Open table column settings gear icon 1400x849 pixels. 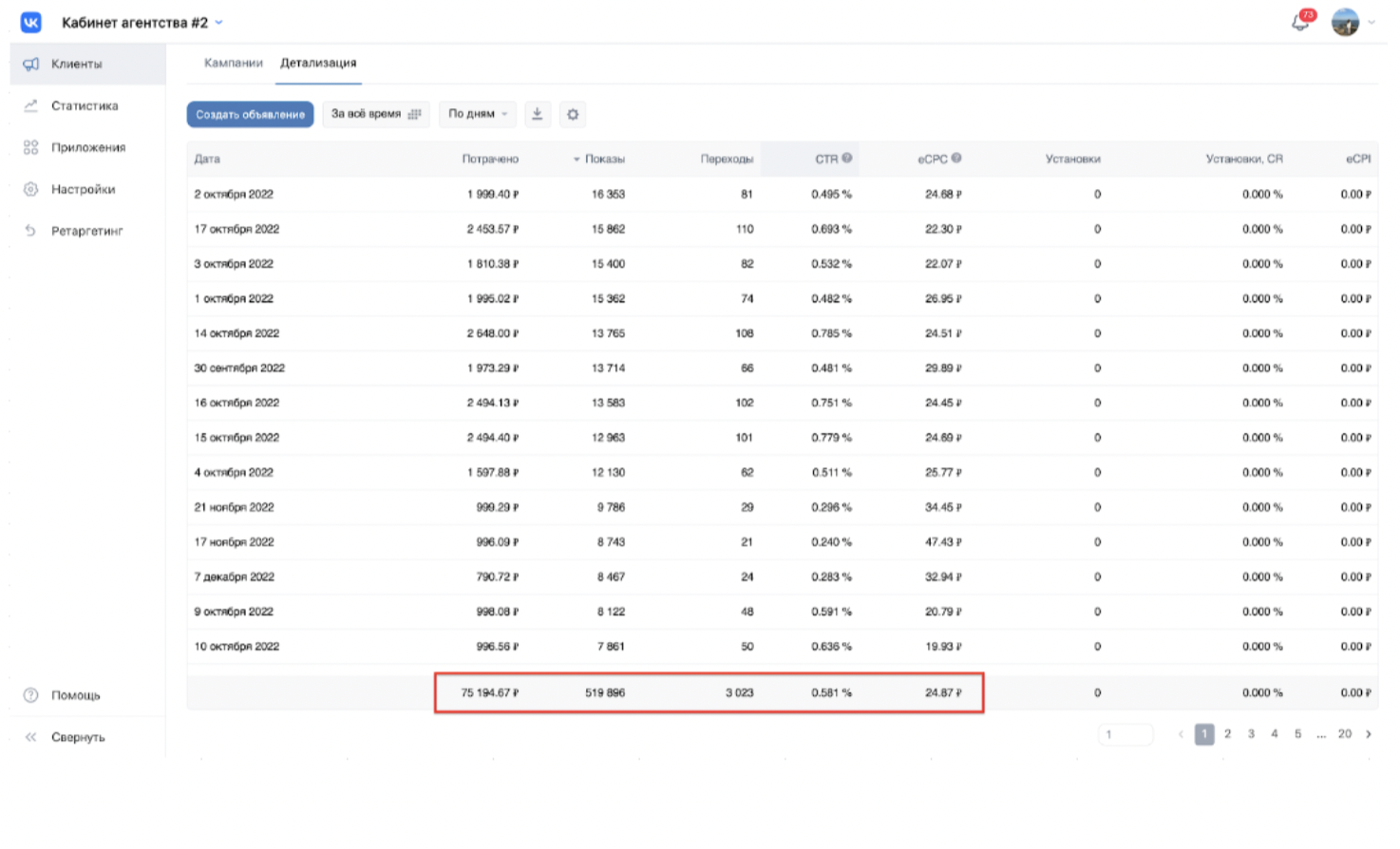point(573,114)
